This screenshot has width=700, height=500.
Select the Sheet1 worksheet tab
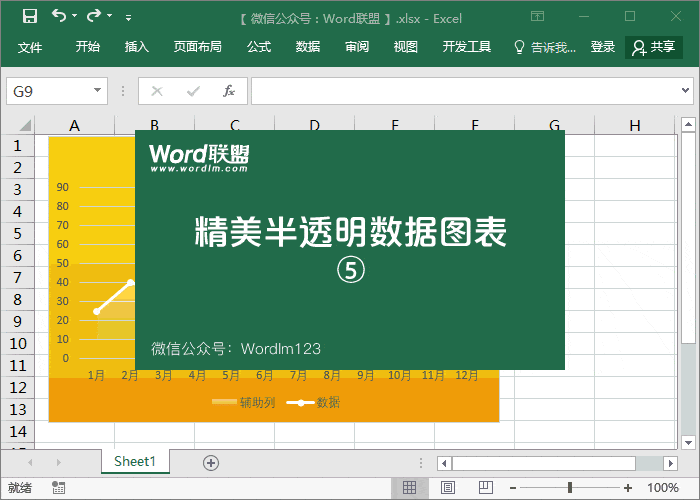tap(135, 461)
